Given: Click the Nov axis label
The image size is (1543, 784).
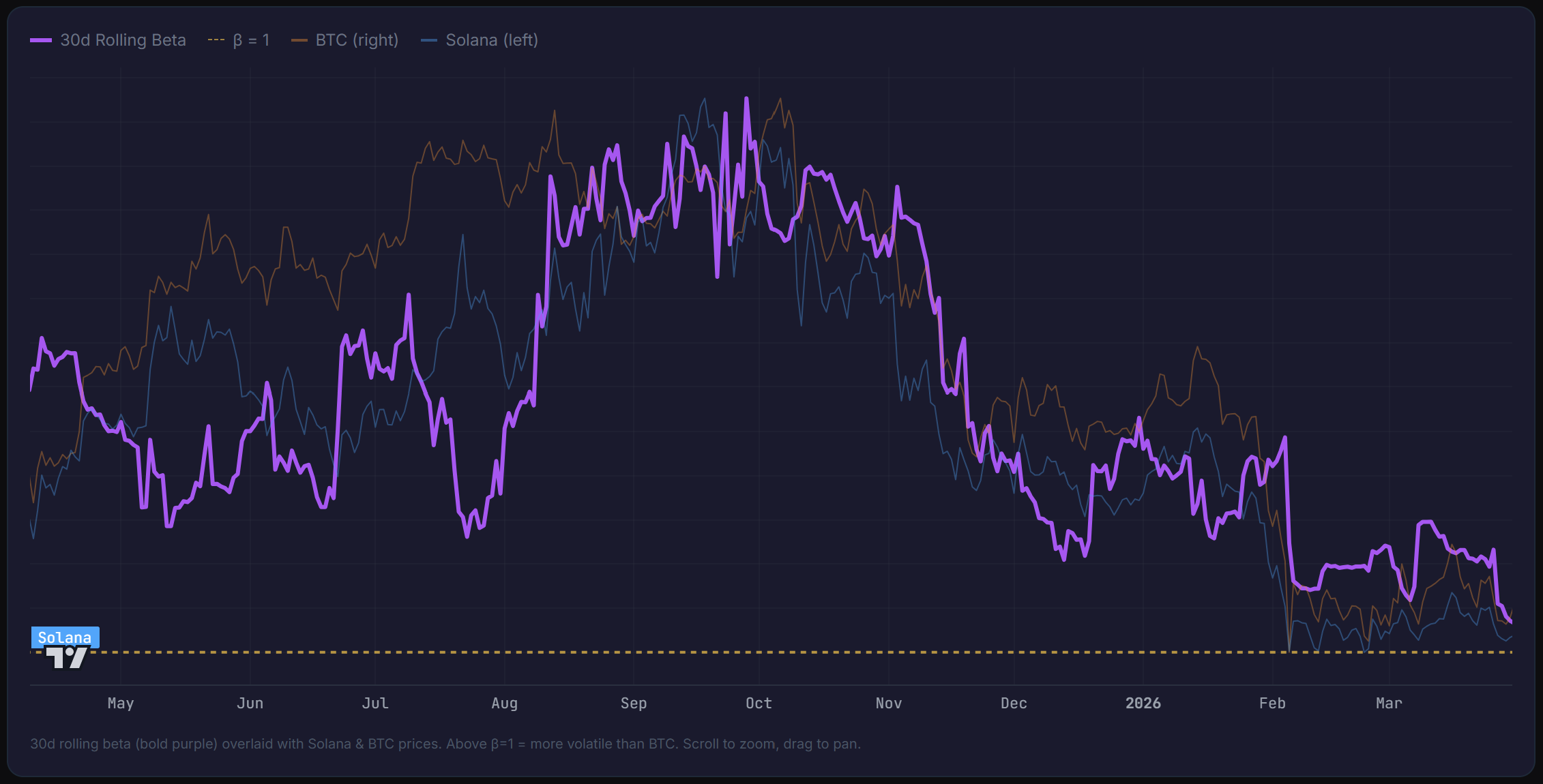Looking at the screenshot, I should (x=889, y=703).
